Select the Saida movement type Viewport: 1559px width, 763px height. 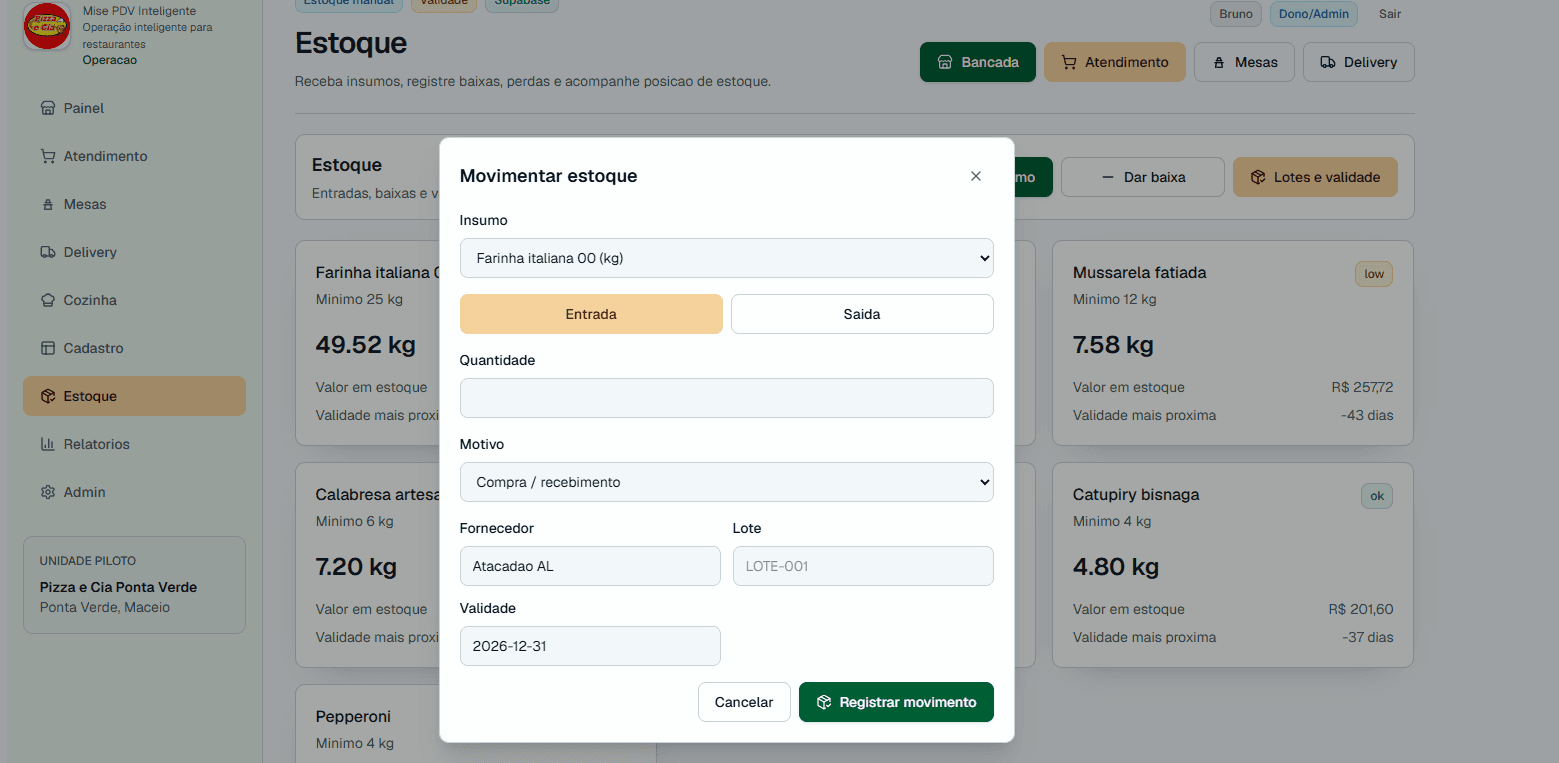pyautogui.click(x=862, y=314)
